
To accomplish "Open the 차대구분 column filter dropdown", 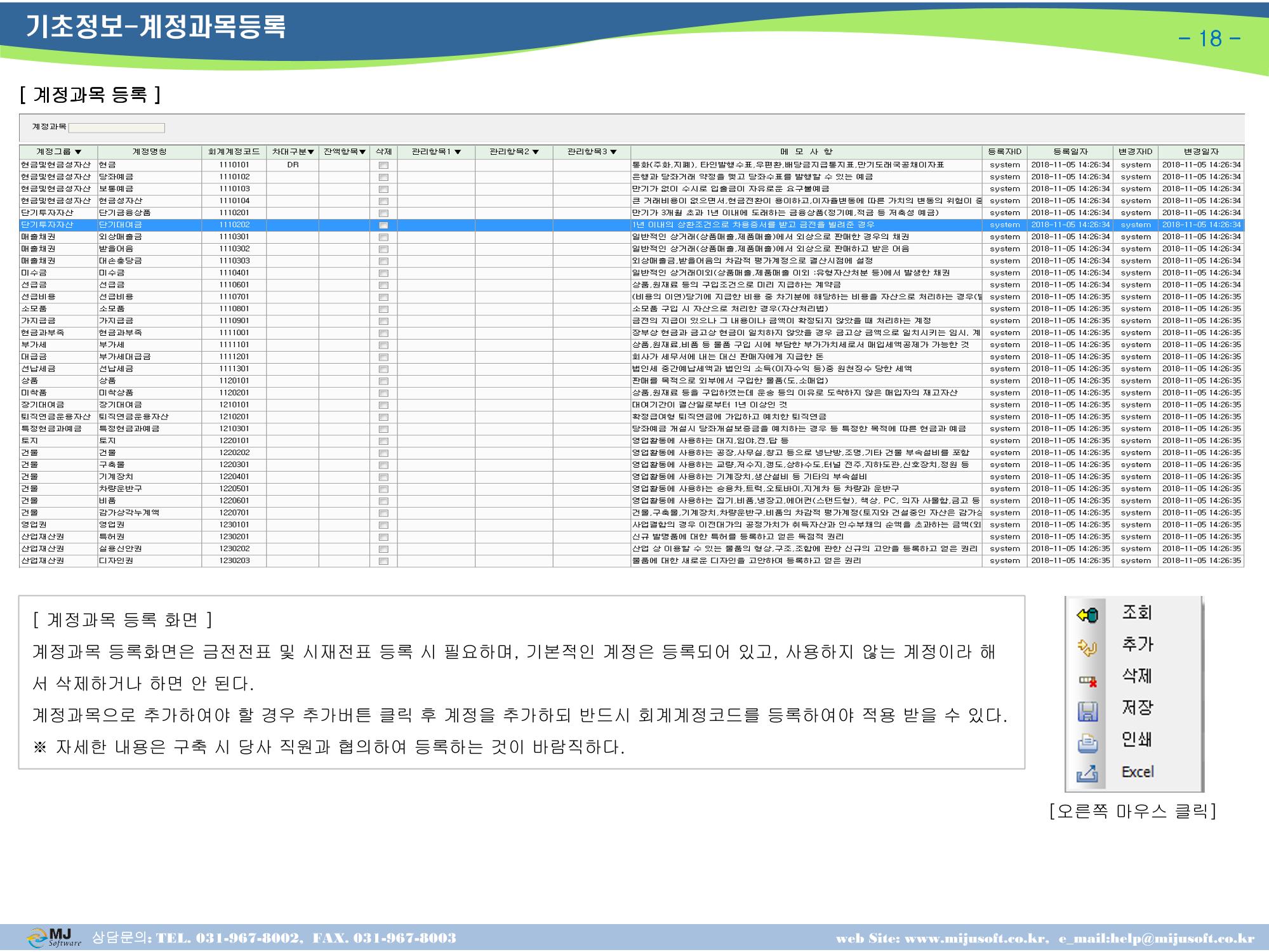I will point(311,152).
